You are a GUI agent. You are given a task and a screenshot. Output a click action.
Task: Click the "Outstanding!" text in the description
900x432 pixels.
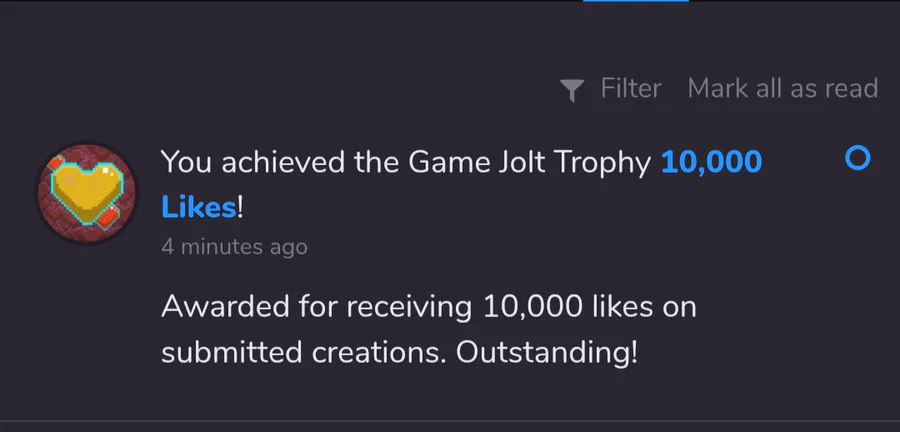tap(546, 354)
